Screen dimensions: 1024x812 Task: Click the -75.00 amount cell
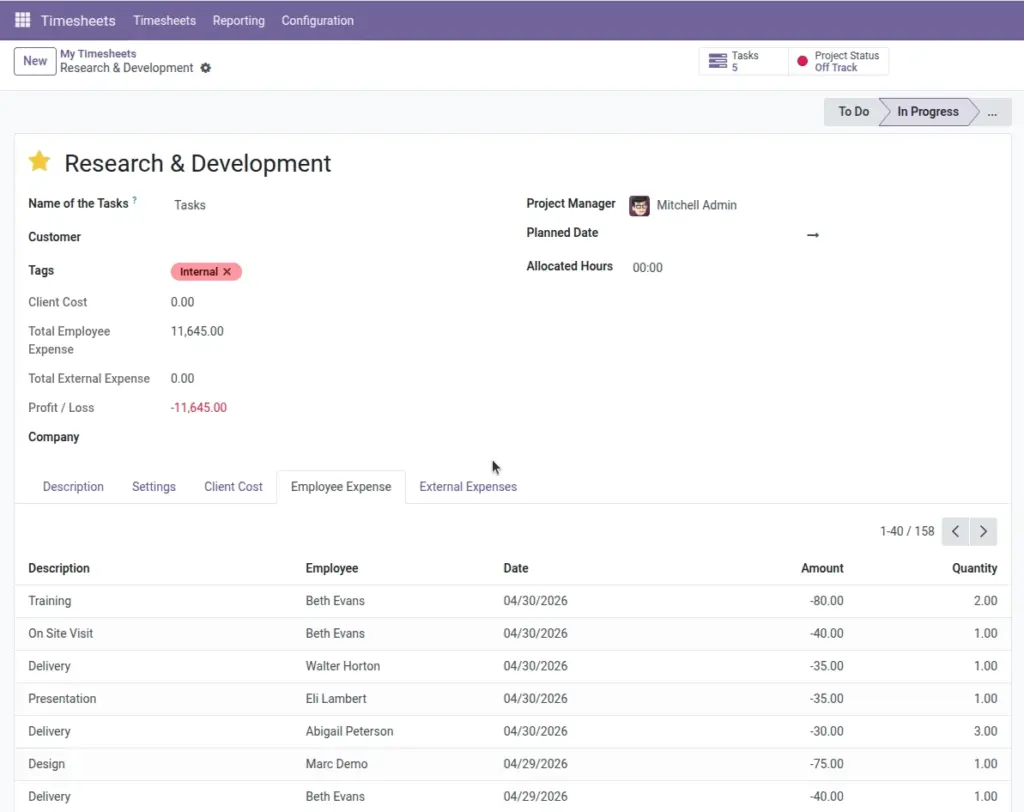826,764
